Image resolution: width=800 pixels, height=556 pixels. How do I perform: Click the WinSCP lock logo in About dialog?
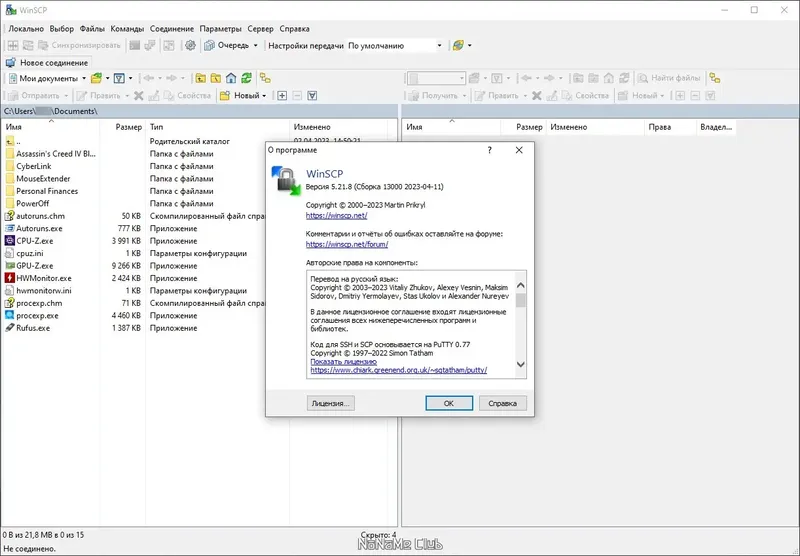click(286, 181)
